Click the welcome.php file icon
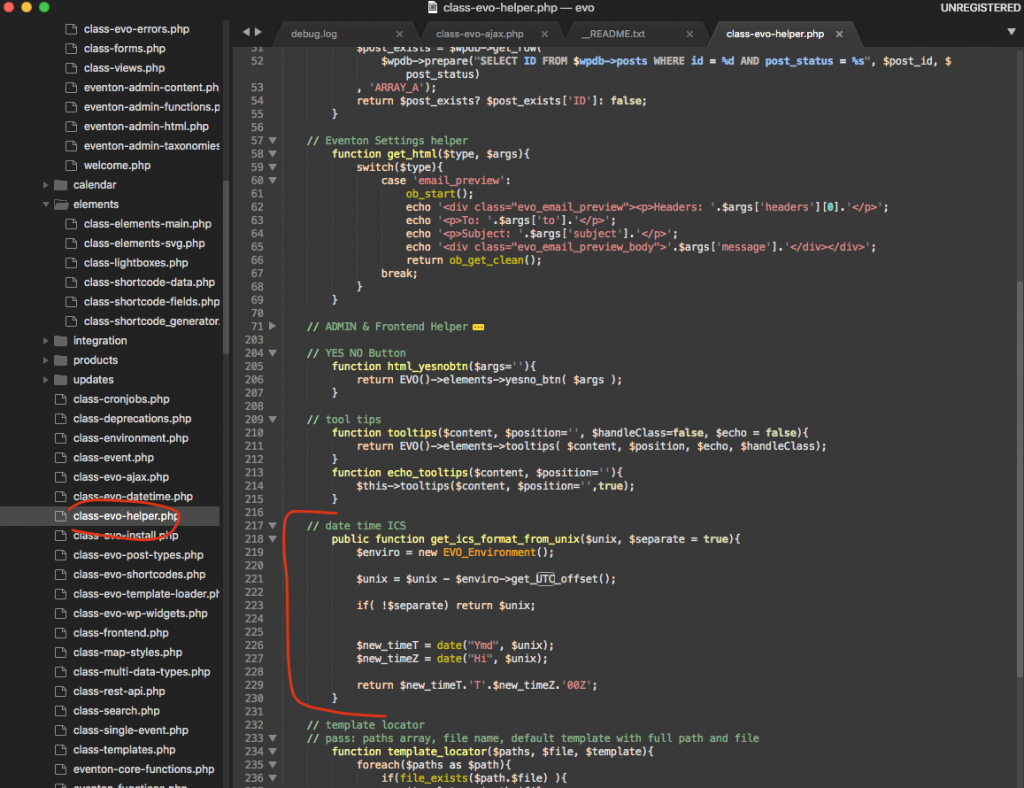This screenshot has height=788, width=1024. coord(71,165)
